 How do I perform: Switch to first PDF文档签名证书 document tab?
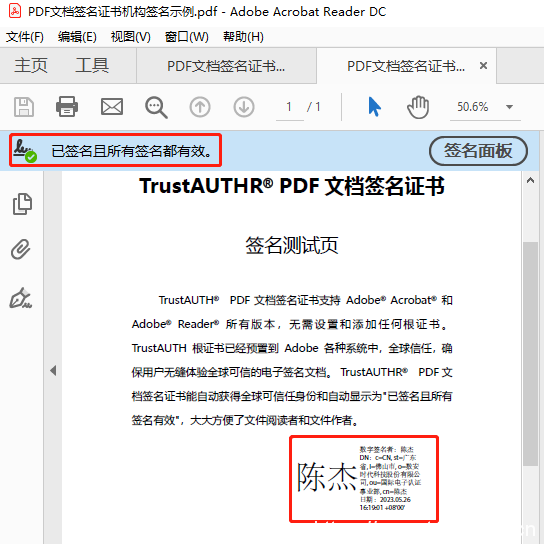point(226,66)
